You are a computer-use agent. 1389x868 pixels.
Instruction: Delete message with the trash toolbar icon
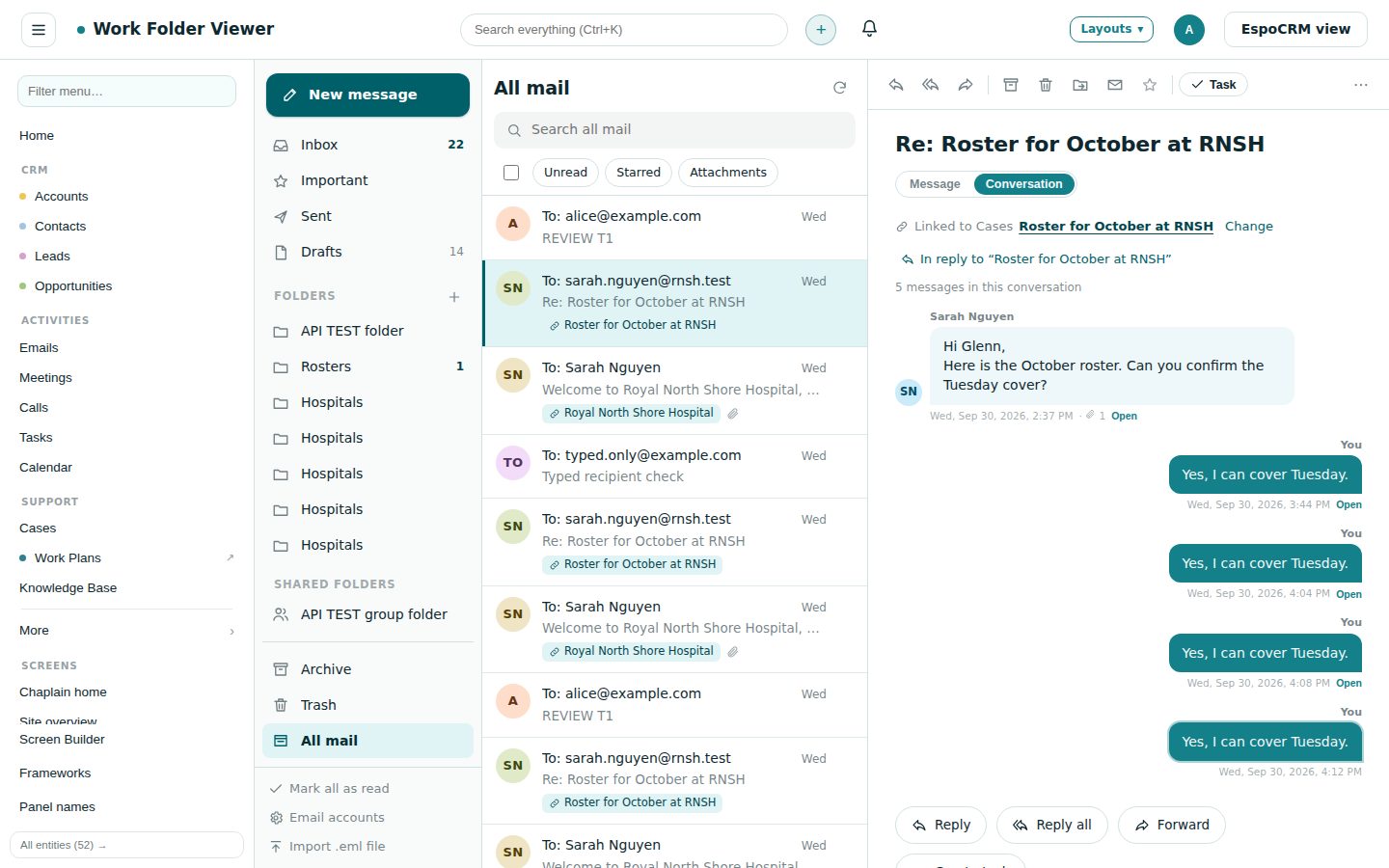(1046, 85)
